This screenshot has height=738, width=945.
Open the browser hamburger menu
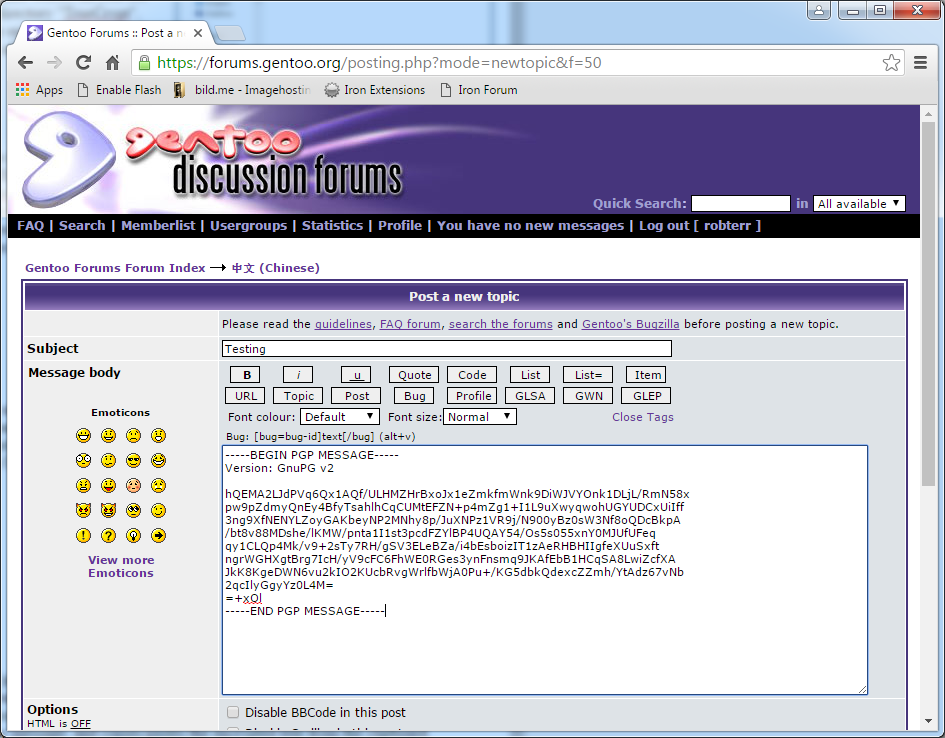tap(920, 63)
